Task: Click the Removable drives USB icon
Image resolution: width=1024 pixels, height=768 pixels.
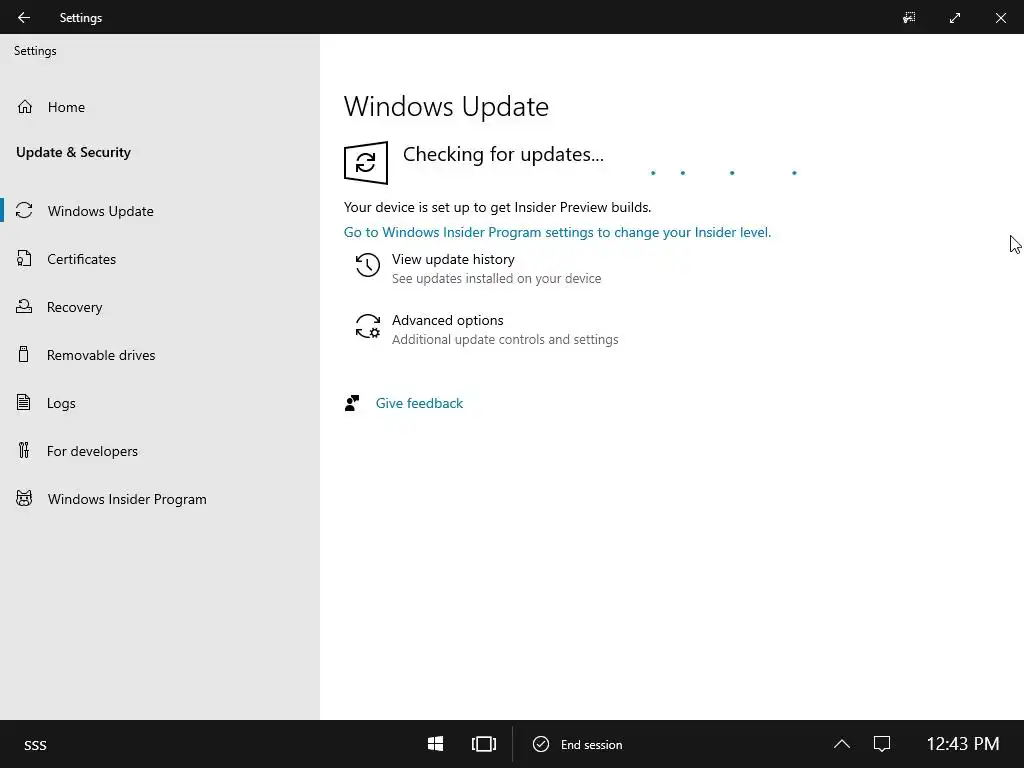Action: click(x=24, y=355)
